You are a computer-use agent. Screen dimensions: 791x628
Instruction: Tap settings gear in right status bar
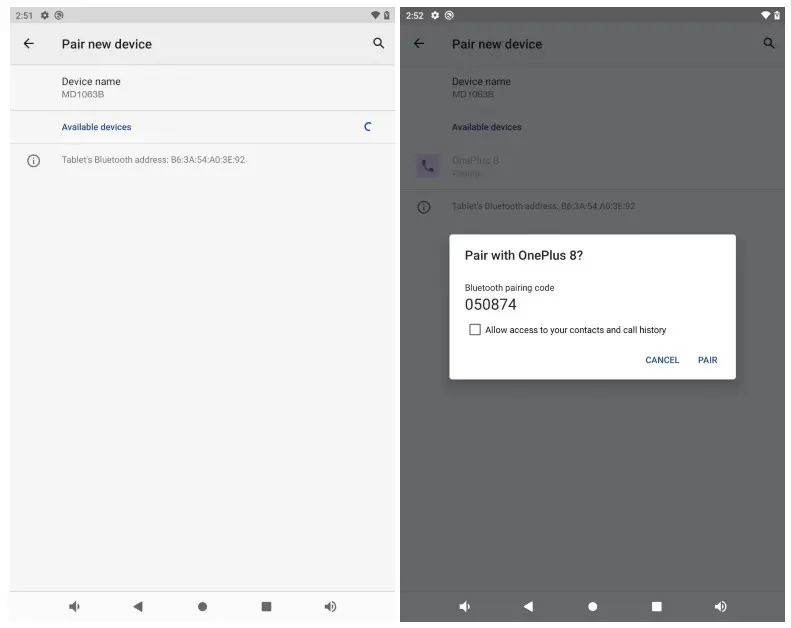pos(435,15)
